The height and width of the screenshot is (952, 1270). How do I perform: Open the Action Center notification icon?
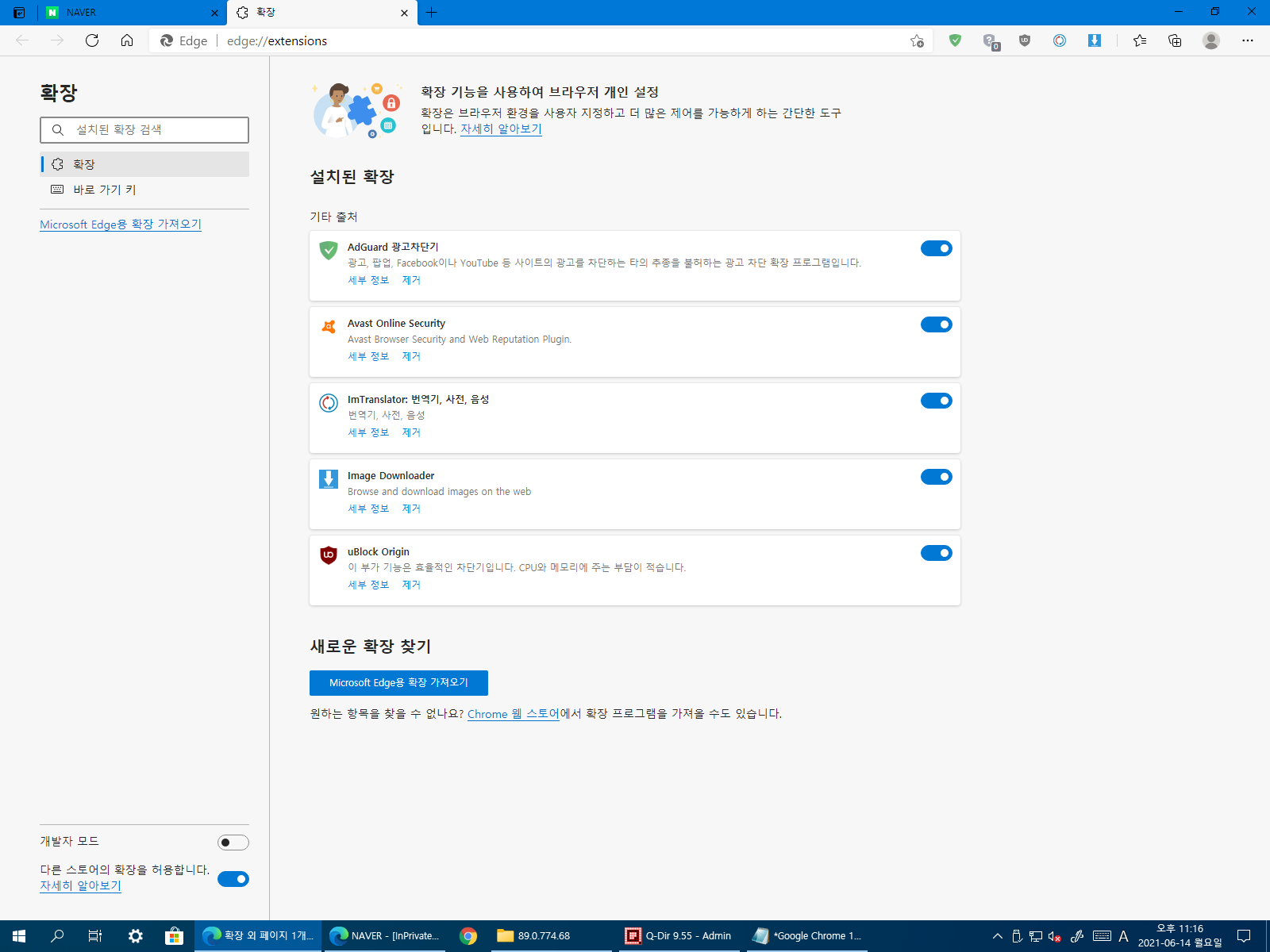(x=1244, y=936)
